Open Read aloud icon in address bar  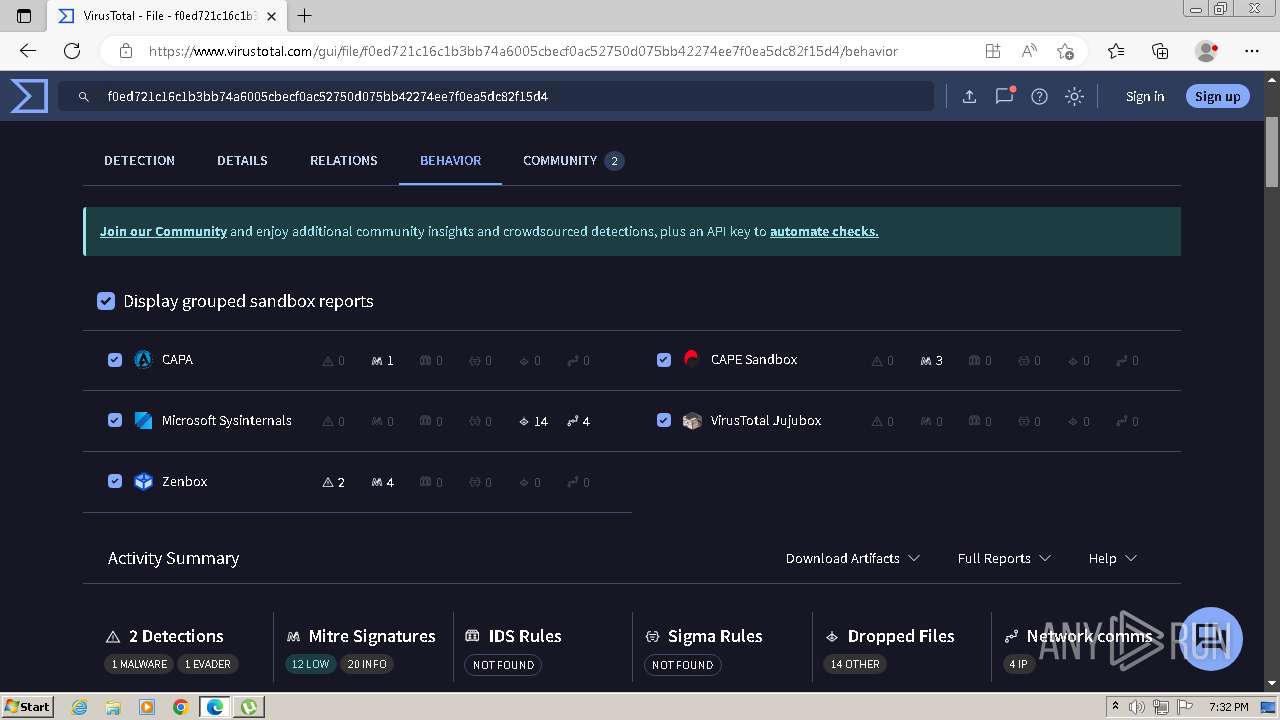1029,51
